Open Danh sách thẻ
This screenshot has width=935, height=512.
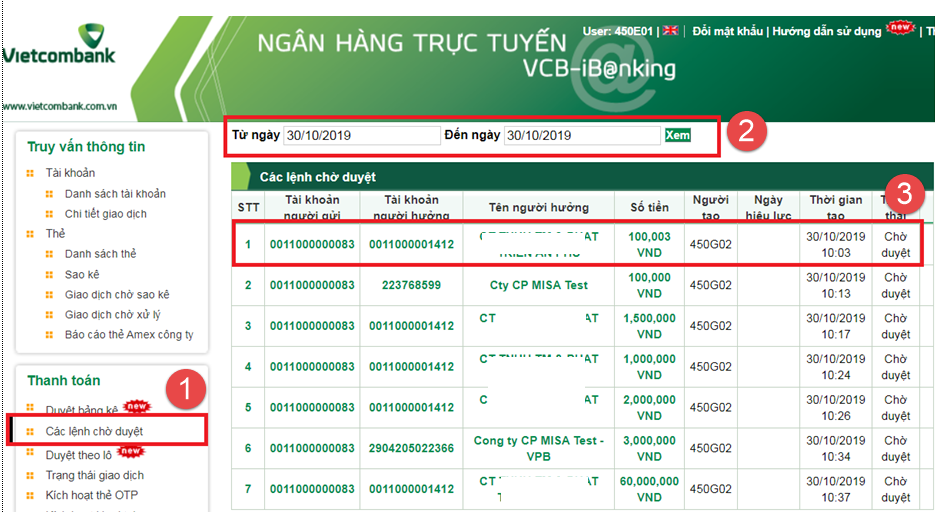100,254
